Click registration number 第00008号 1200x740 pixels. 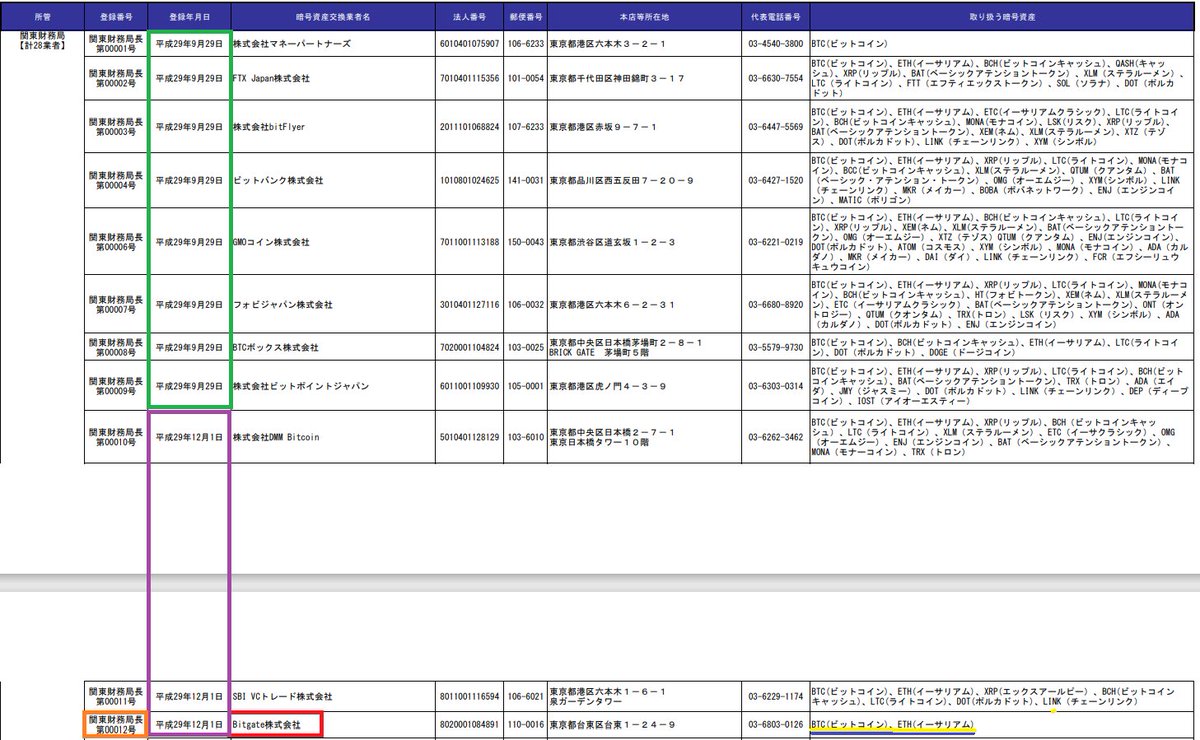[x=115, y=353]
